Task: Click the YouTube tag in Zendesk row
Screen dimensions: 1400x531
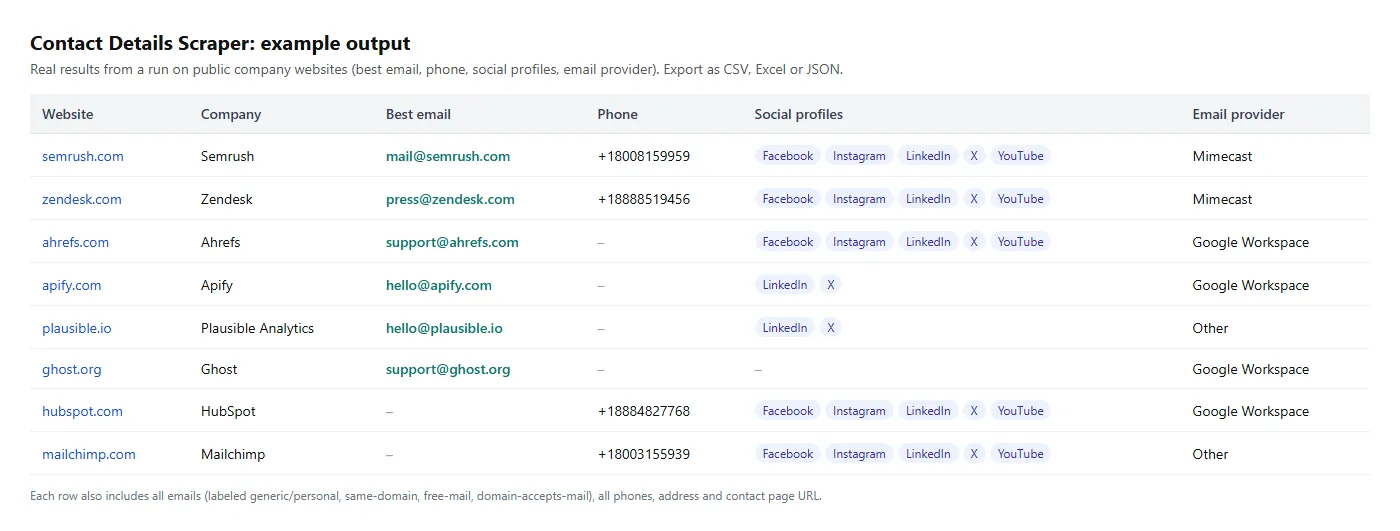Action: [1020, 199]
